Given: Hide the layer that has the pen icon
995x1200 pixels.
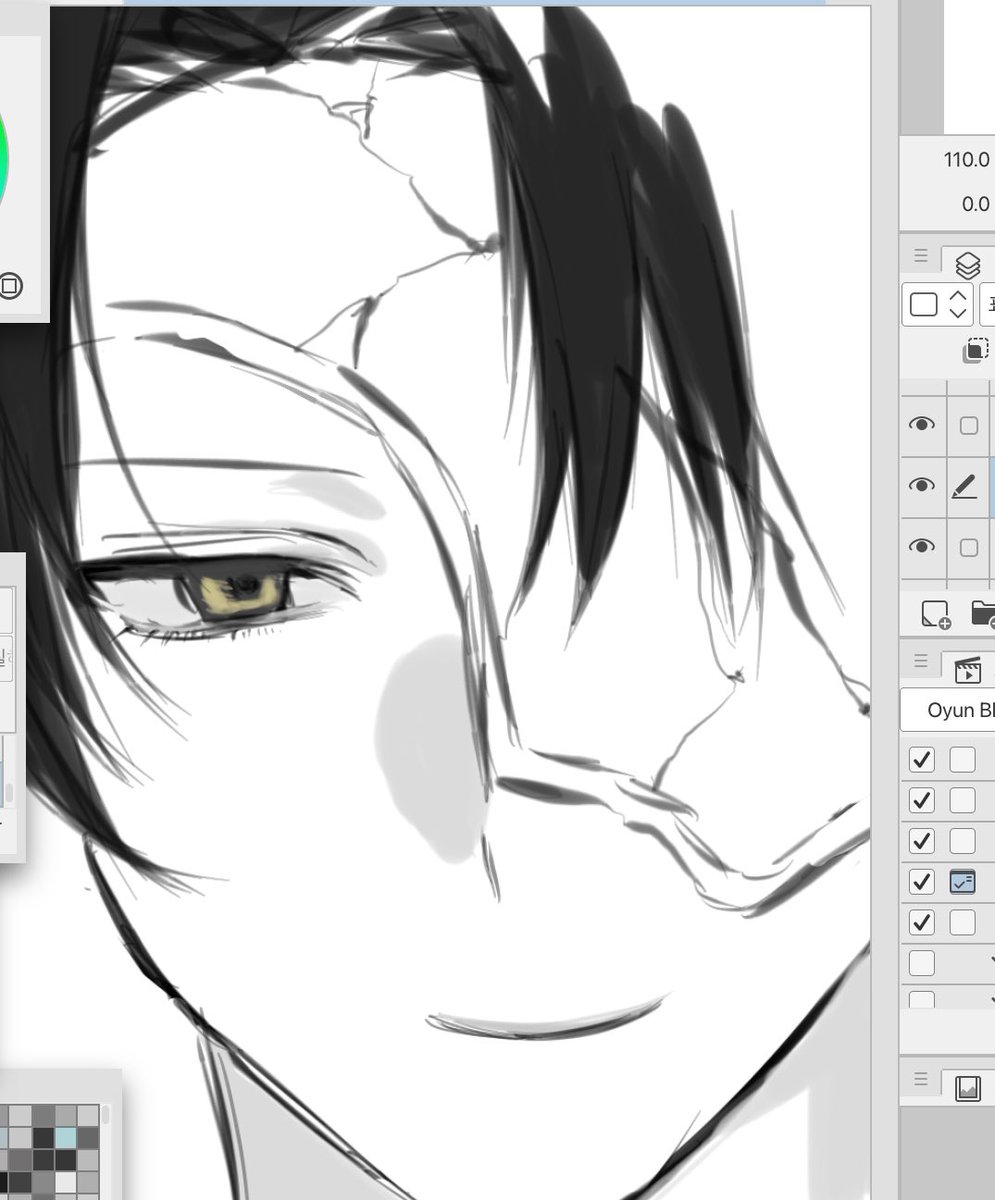Looking at the screenshot, I should pyautogui.click(x=921, y=486).
